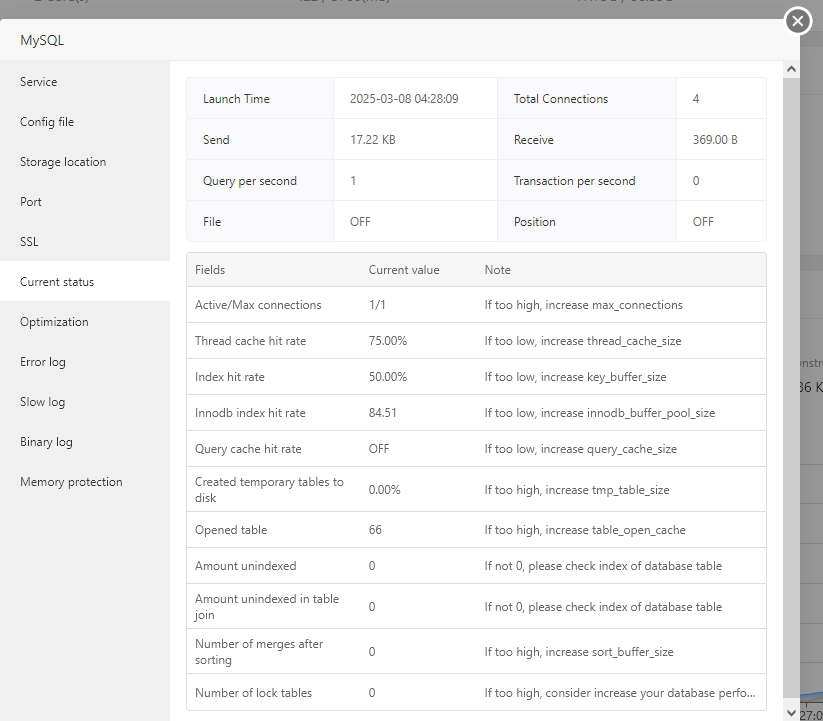The image size is (823, 721).
Task: Click the Active/Max connections row
Action: (x=476, y=305)
